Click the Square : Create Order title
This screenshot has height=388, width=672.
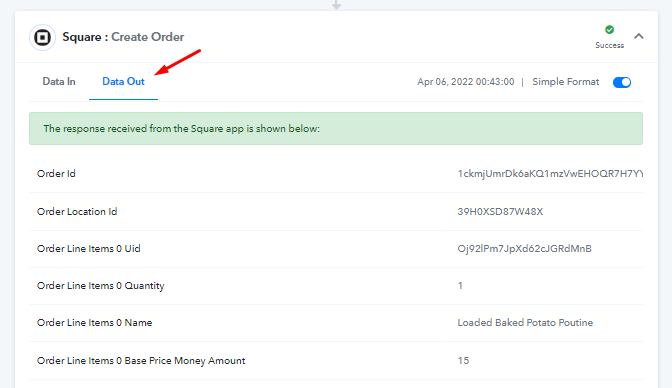click(123, 37)
